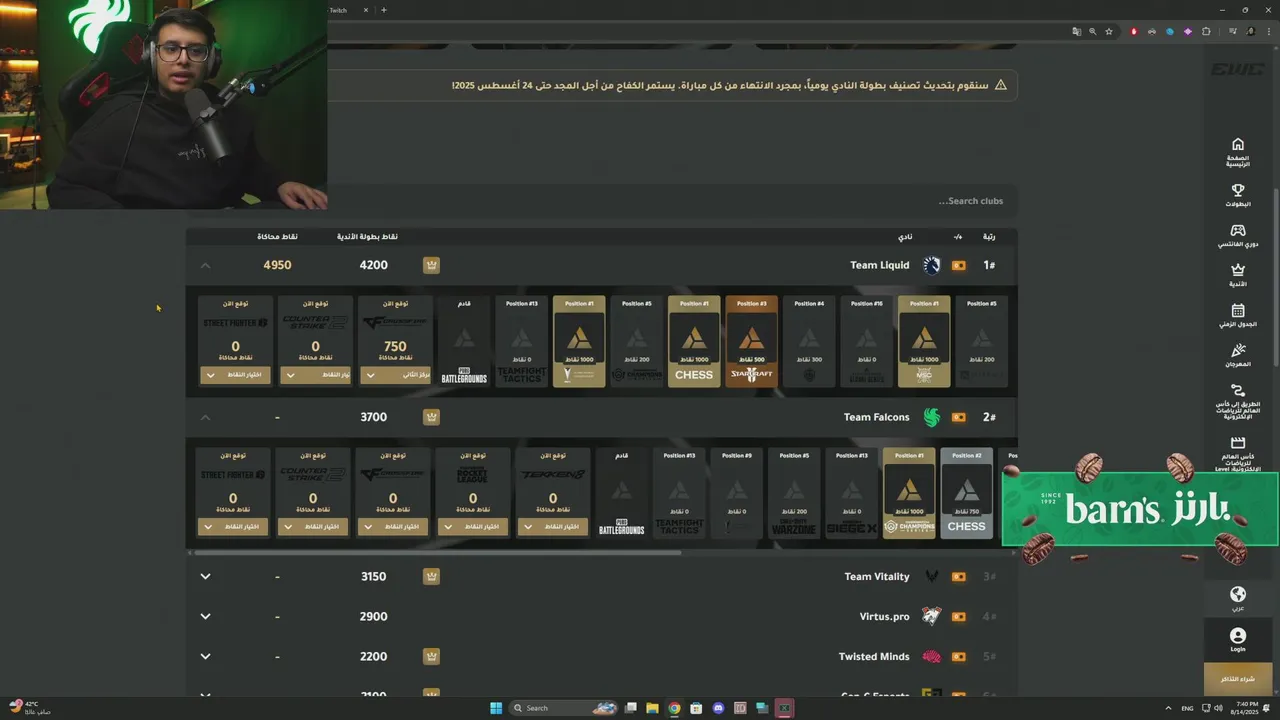Click the ticket icon beside Virtus.pro
The image size is (1280, 720).
(x=959, y=617)
